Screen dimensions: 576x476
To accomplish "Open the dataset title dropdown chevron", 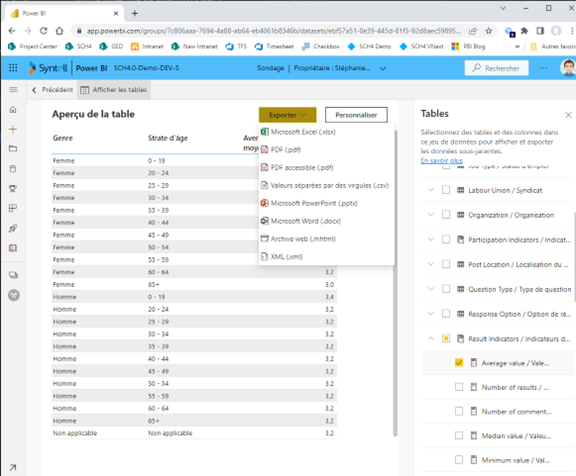I will point(383,68).
